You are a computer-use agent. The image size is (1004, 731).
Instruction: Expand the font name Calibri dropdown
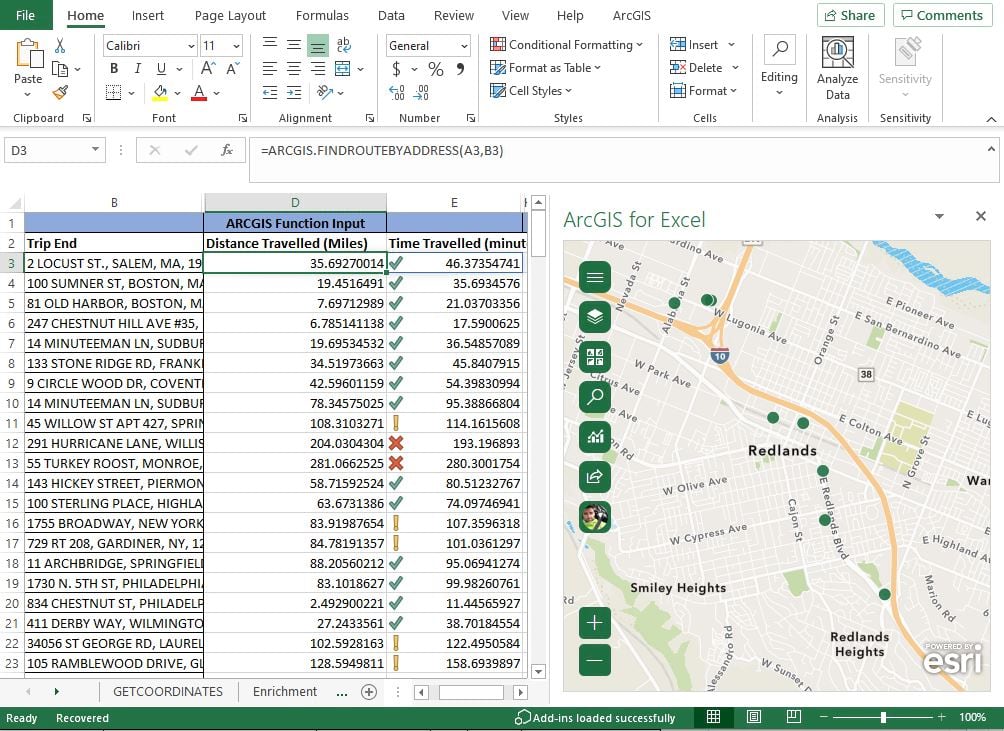click(x=190, y=46)
